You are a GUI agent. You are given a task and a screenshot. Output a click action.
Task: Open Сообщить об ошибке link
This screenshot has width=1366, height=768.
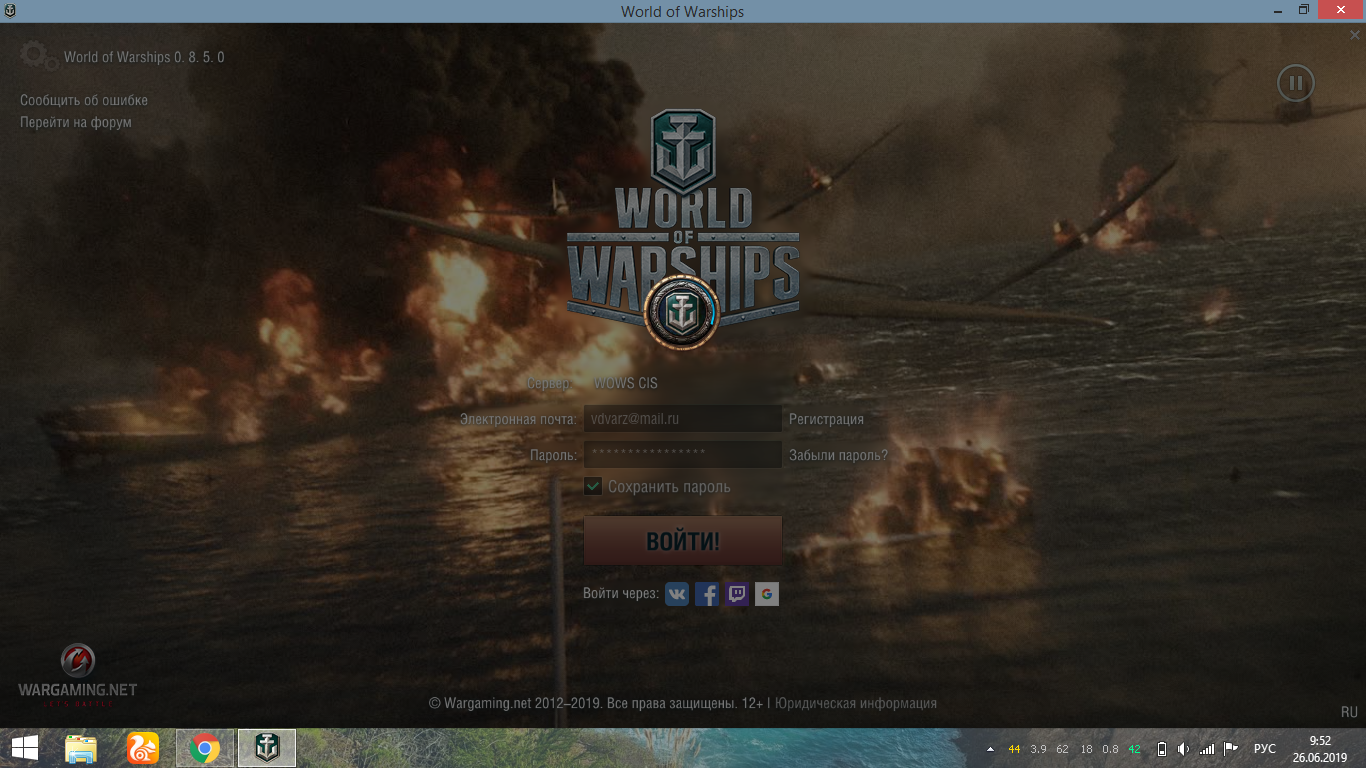84,100
